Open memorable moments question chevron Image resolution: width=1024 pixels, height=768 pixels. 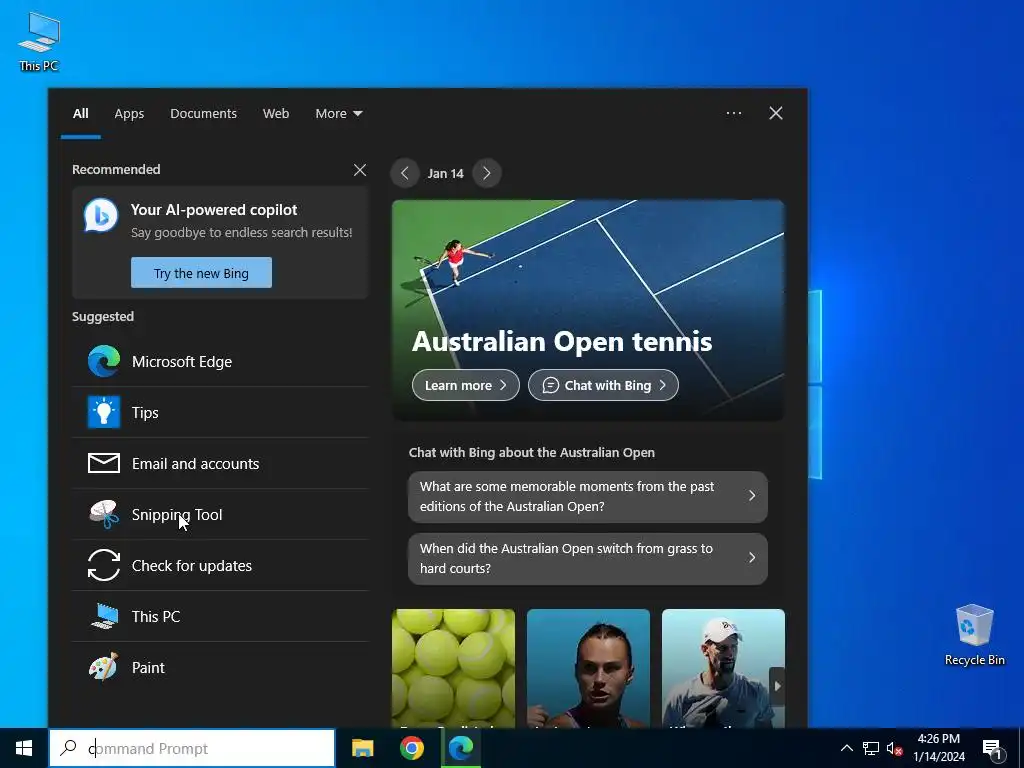[752, 496]
